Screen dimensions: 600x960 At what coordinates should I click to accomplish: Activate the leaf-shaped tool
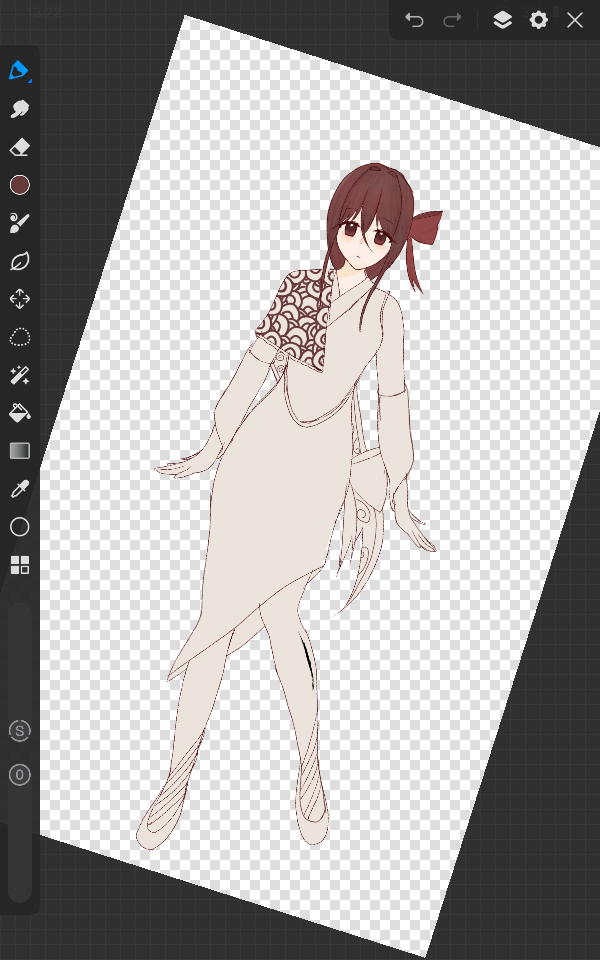coord(19,261)
